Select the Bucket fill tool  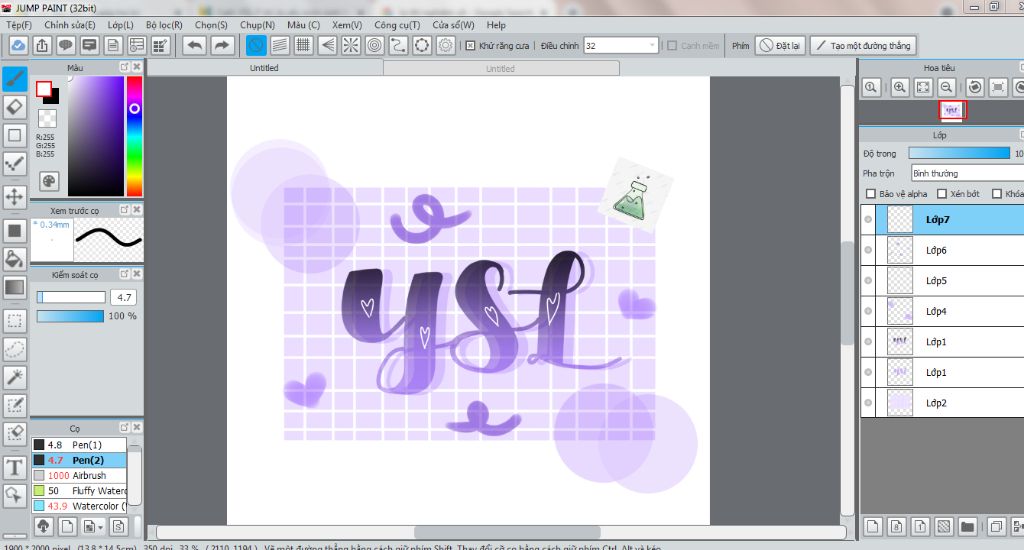(x=14, y=259)
